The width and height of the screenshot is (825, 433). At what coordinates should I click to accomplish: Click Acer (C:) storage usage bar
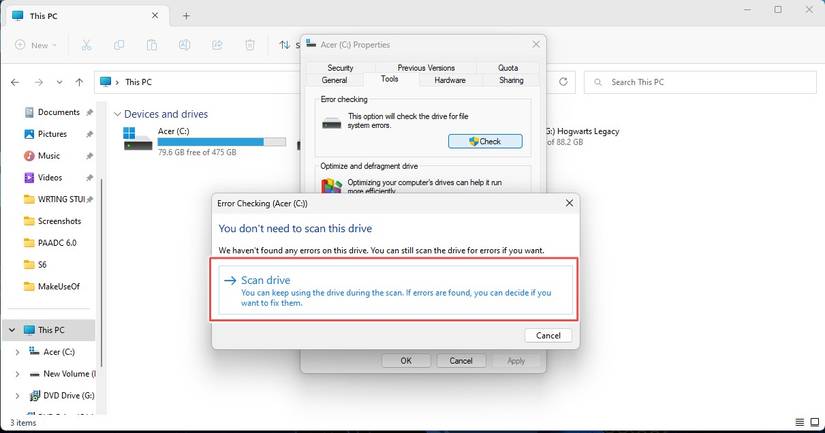pos(222,142)
